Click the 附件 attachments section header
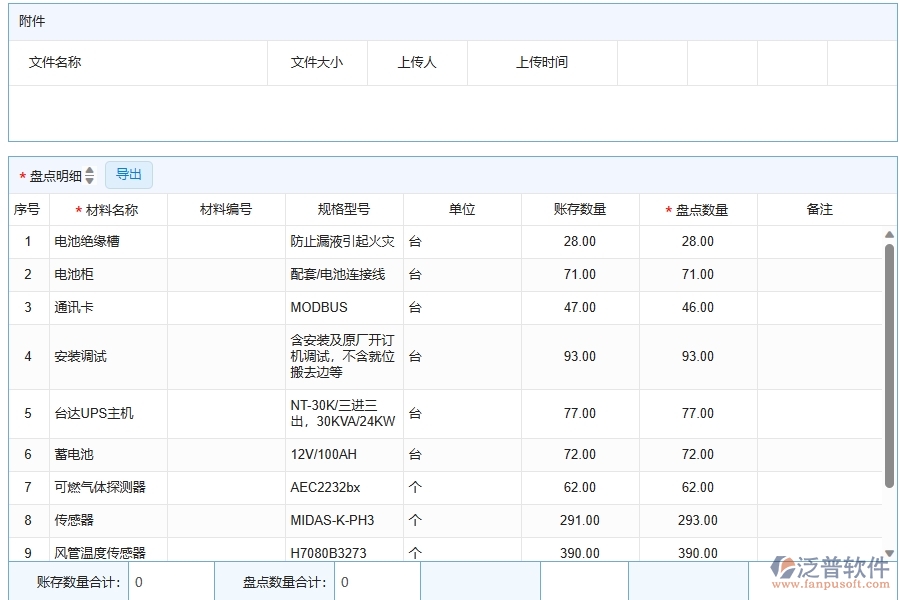The height and width of the screenshot is (600, 900). coord(32,20)
